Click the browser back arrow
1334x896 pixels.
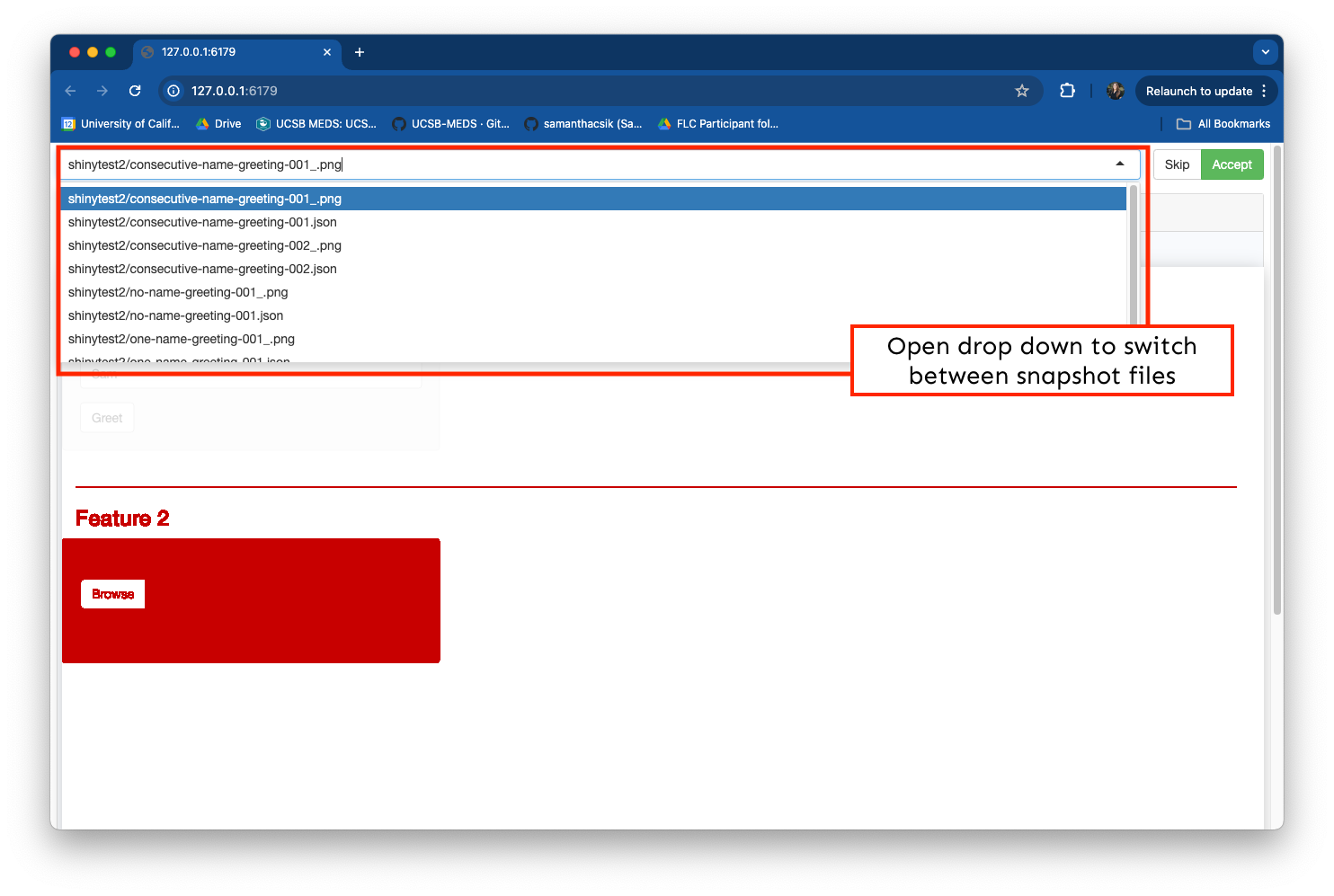pos(70,91)
